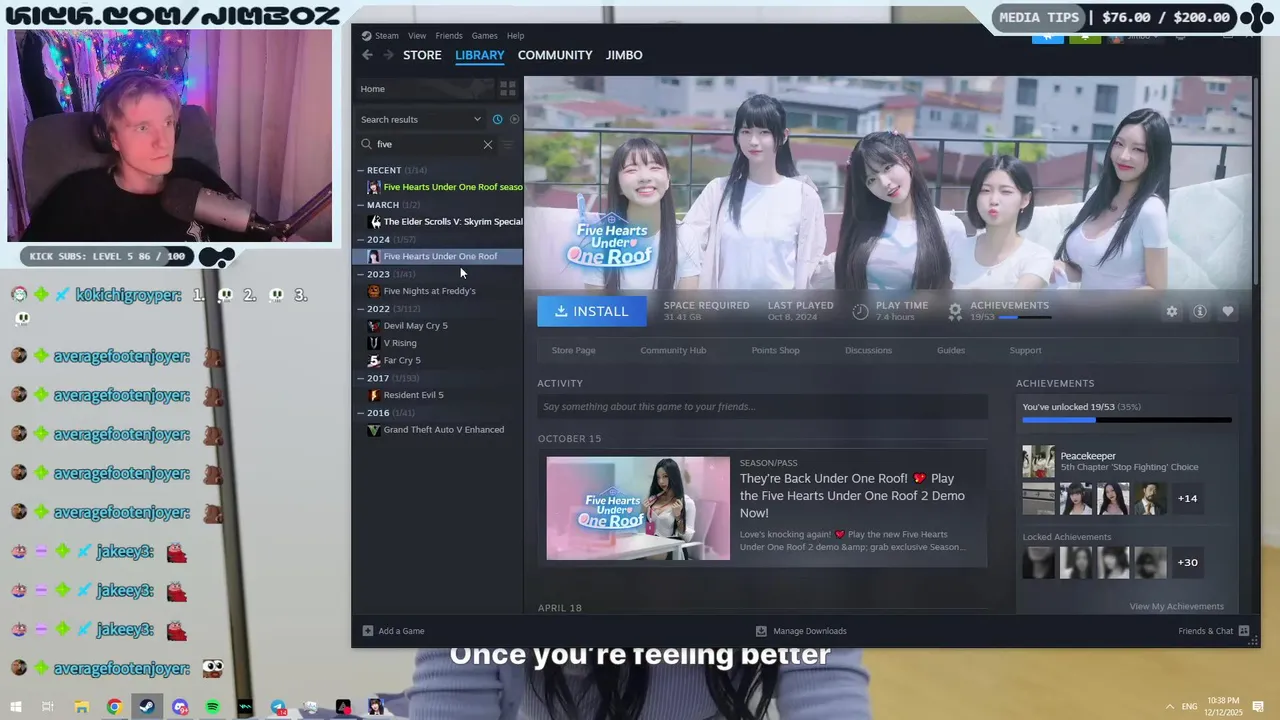Switch library to grid collections view

click(x=507, y=89)
